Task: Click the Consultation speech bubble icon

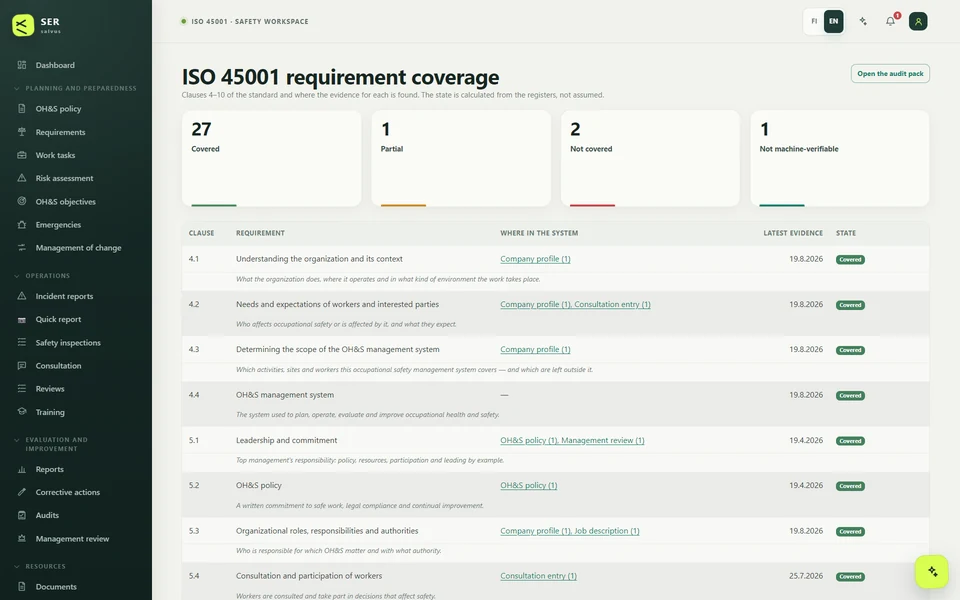Action: 22,366
